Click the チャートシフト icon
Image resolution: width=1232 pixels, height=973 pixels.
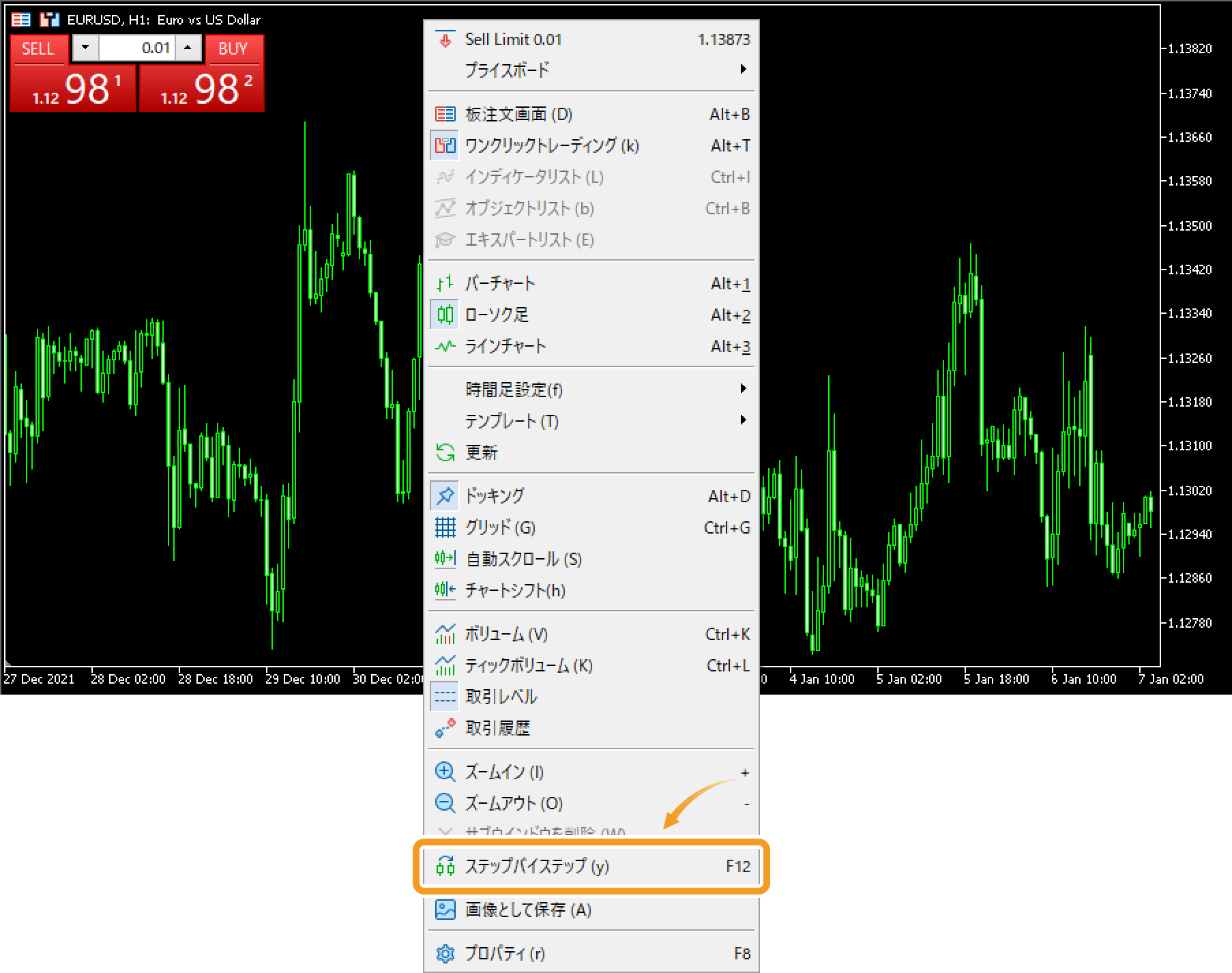[x=445, y=590]
